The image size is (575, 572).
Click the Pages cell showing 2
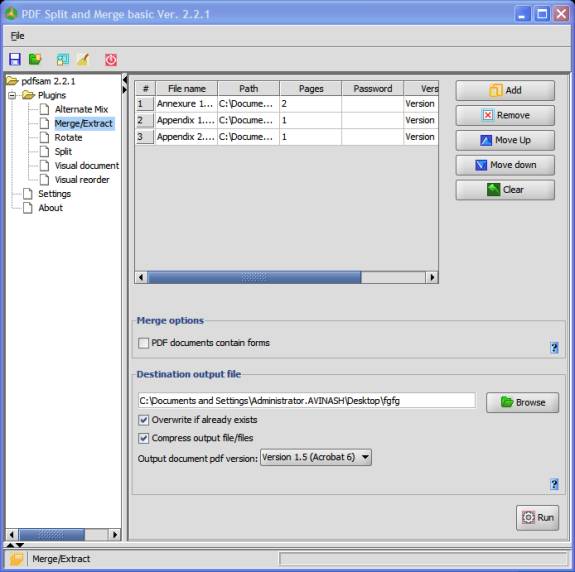pyautogui.click(x=311, y=104)
